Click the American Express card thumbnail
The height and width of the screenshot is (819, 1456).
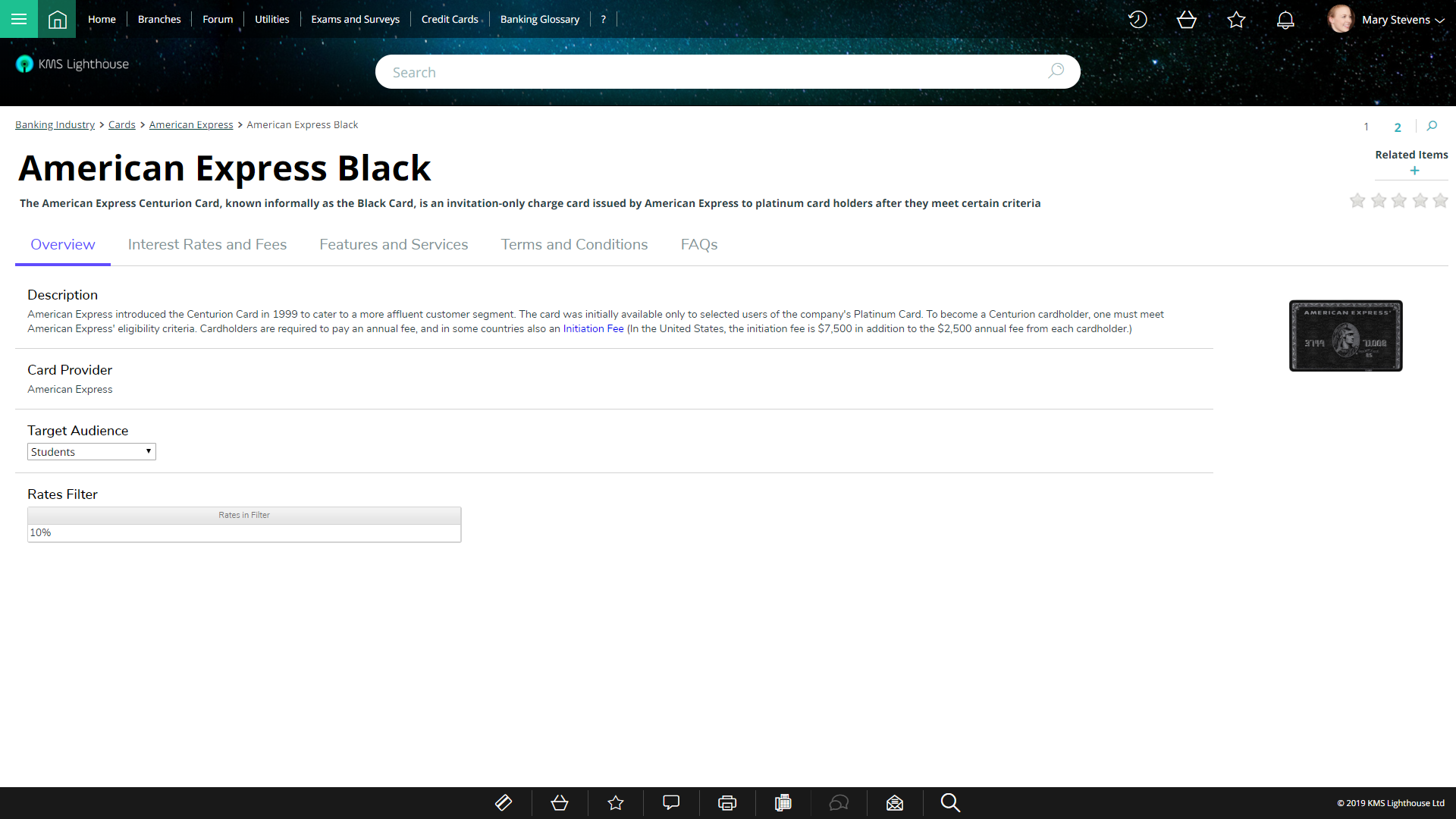click(x=1345, y=335)
